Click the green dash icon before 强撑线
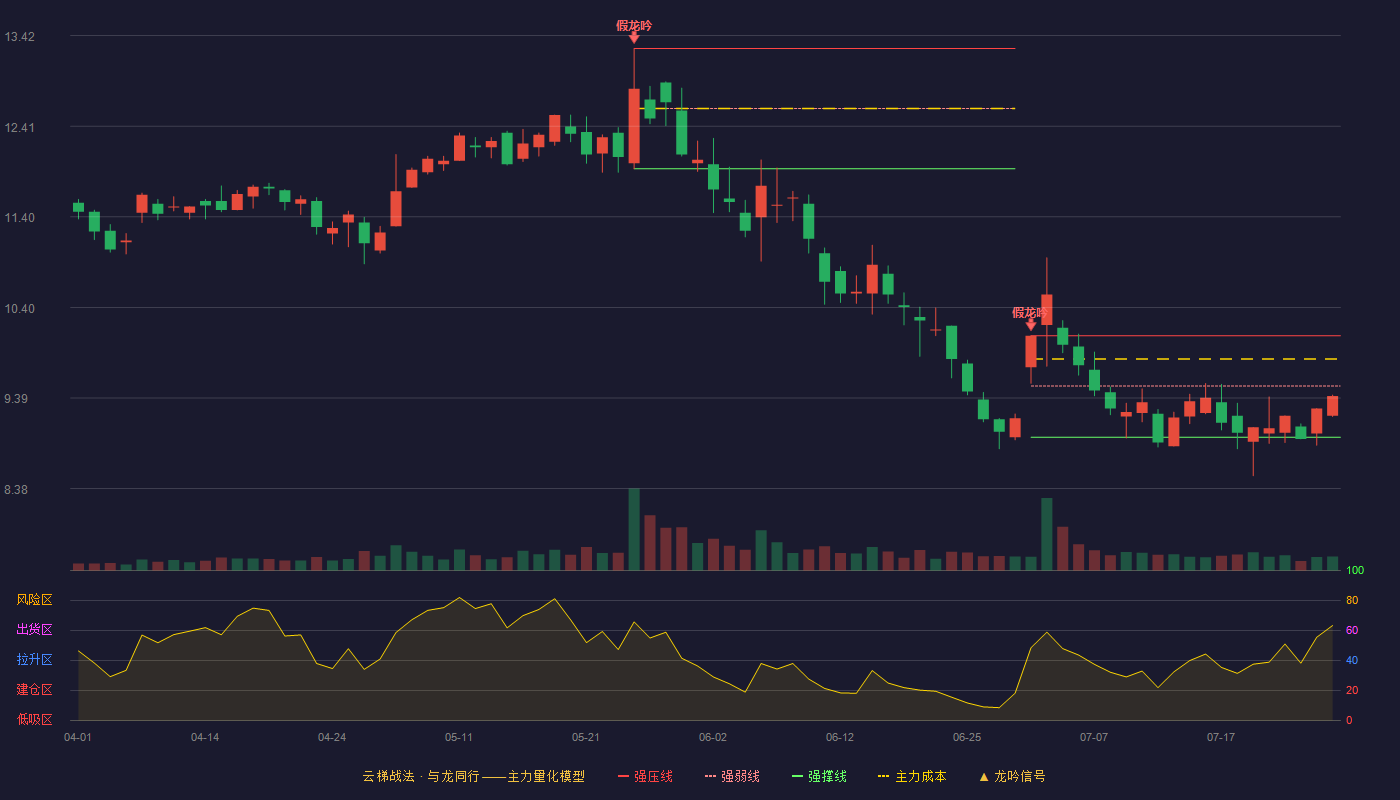 [x=797, y=776]
